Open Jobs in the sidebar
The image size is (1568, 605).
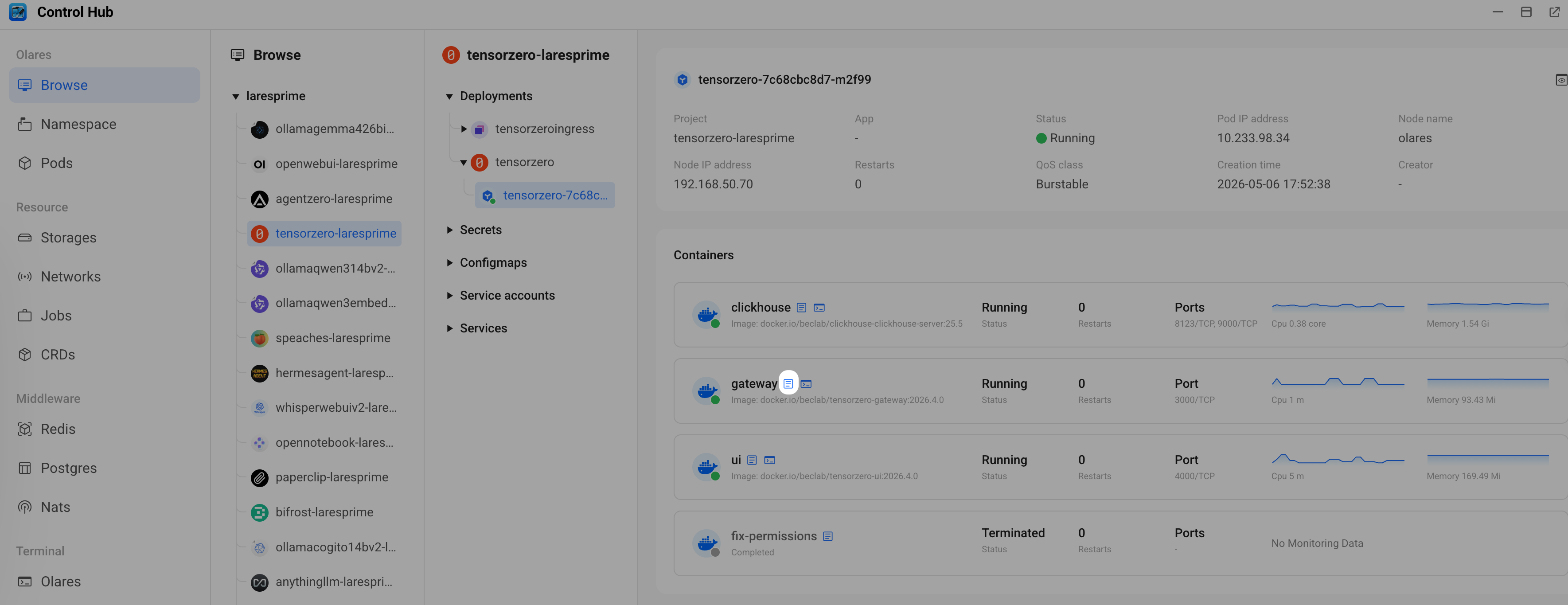pos(104,316)
